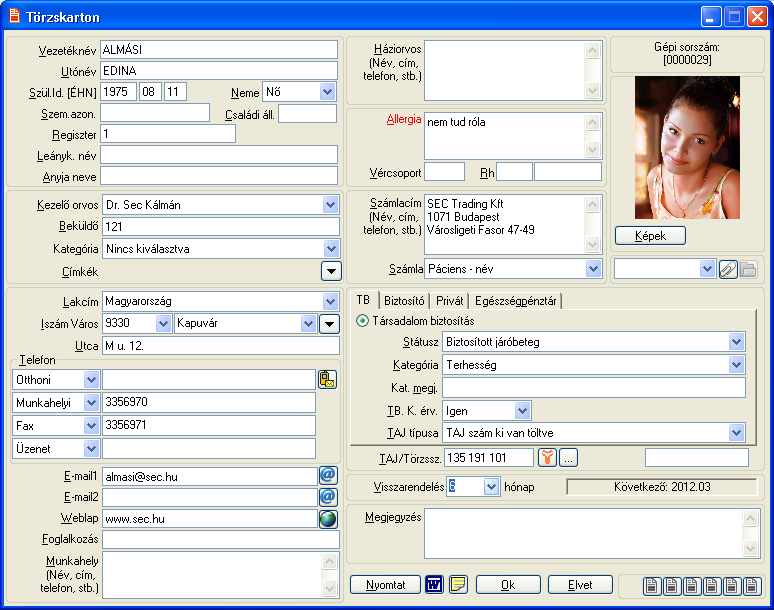Image resolution: width=774 pixels, height=610 pixels.
Task: Click the Utónév field containing EDINA
Action: [x=219, y=71]
